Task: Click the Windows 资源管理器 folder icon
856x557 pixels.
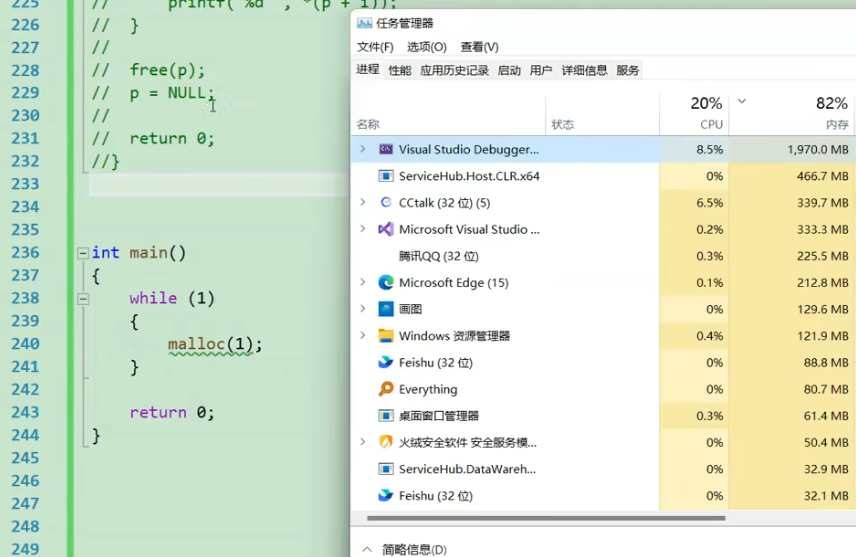Action: tap(386, 336)
